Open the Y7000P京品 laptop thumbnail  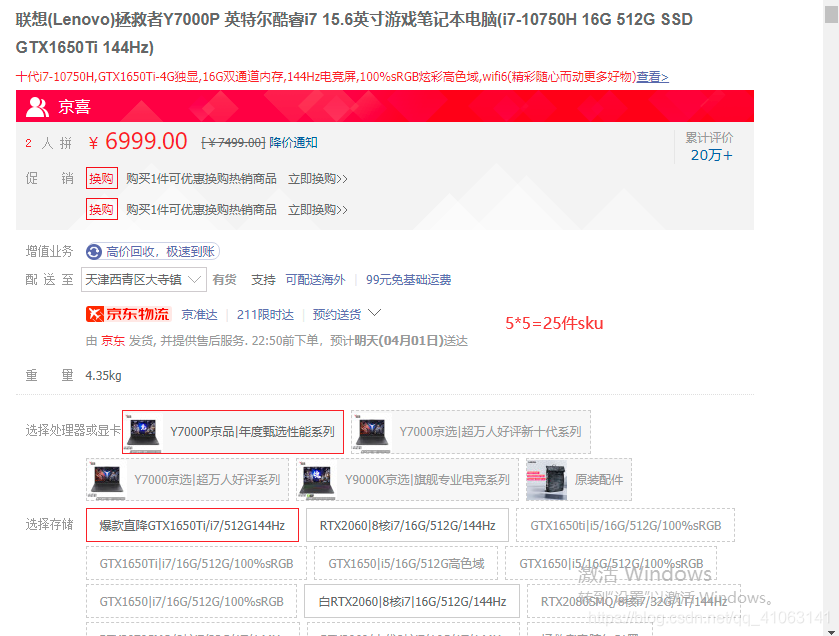tap(143, 432)
